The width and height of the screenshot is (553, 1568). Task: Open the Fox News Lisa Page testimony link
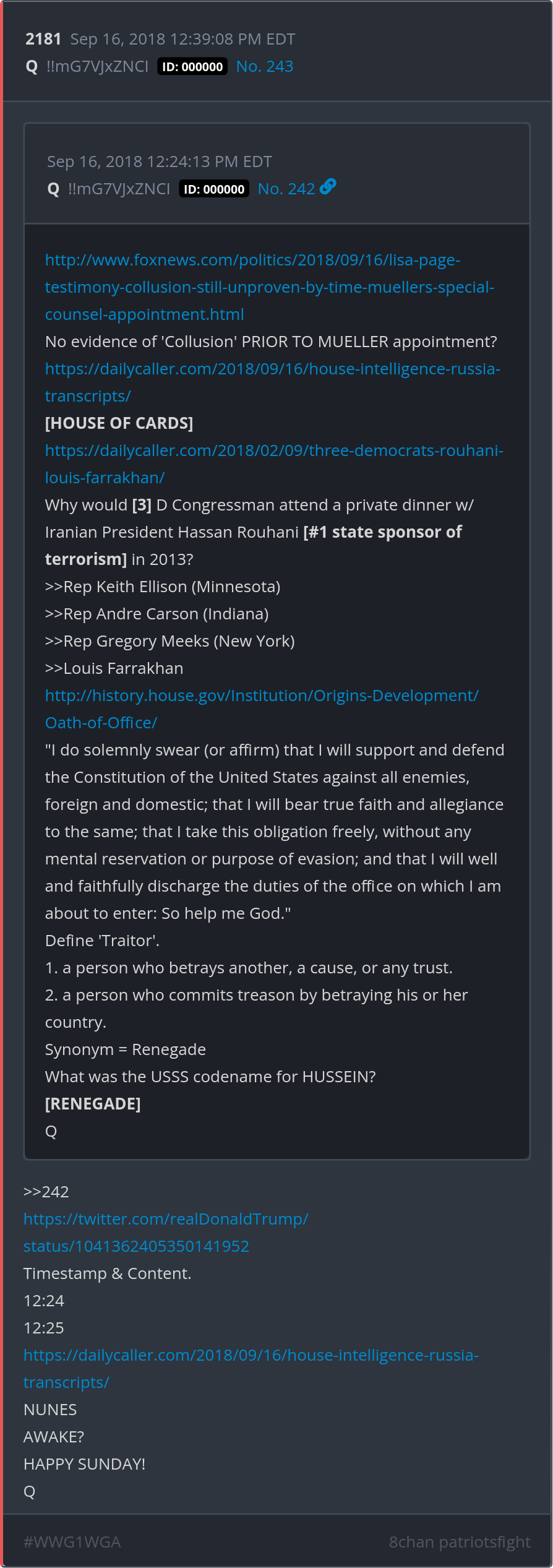pos(269,287)
